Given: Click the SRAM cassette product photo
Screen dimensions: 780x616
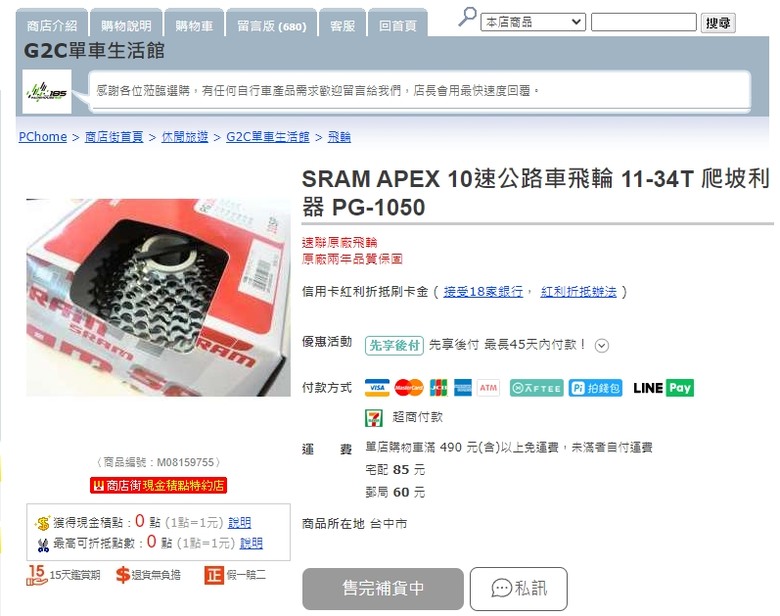Looking at the screenshot, I should 158,298.
